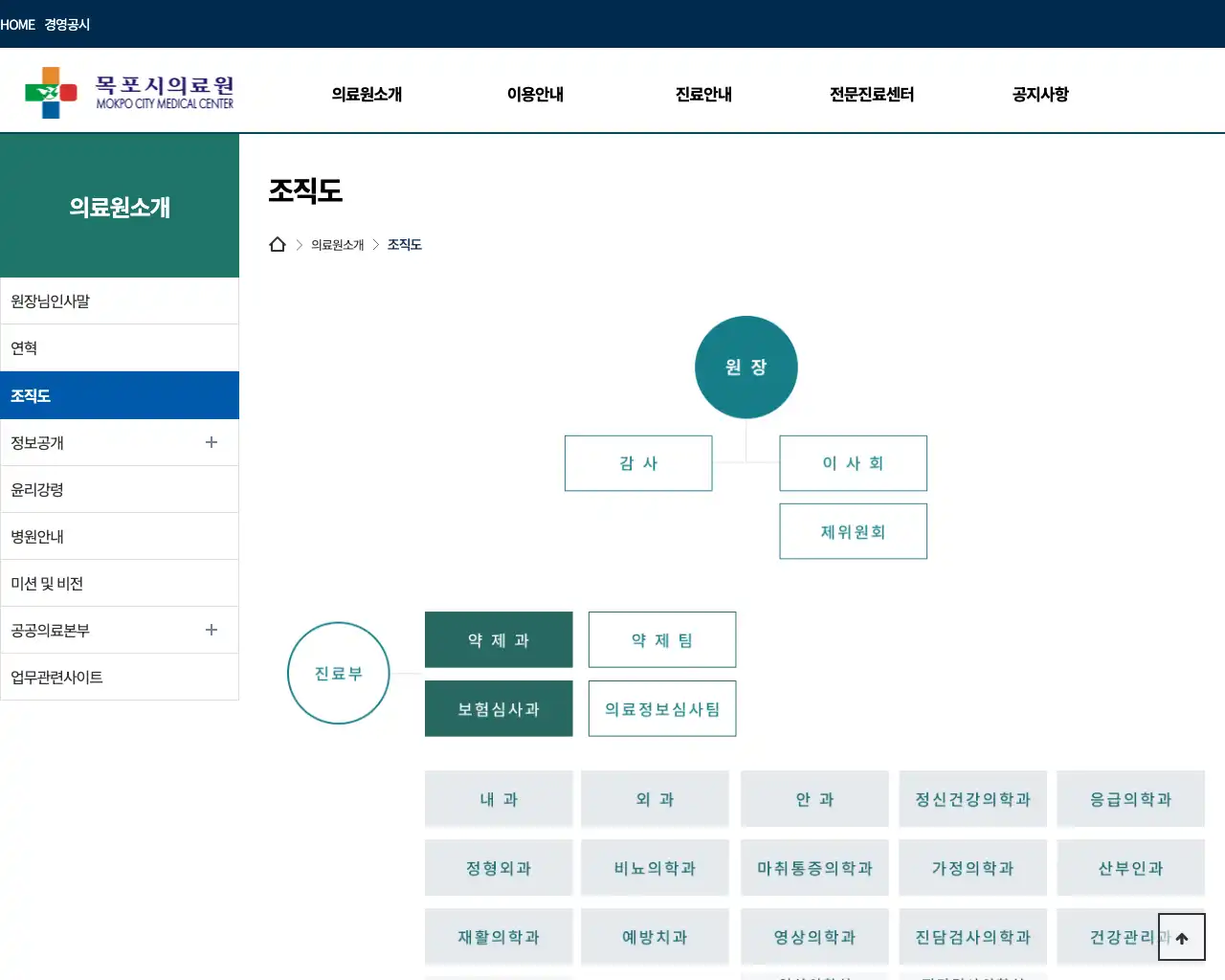Open the 공지사항 navigation menu
The height and width of the screenshot is (980, 1225).
[1039, 94]
